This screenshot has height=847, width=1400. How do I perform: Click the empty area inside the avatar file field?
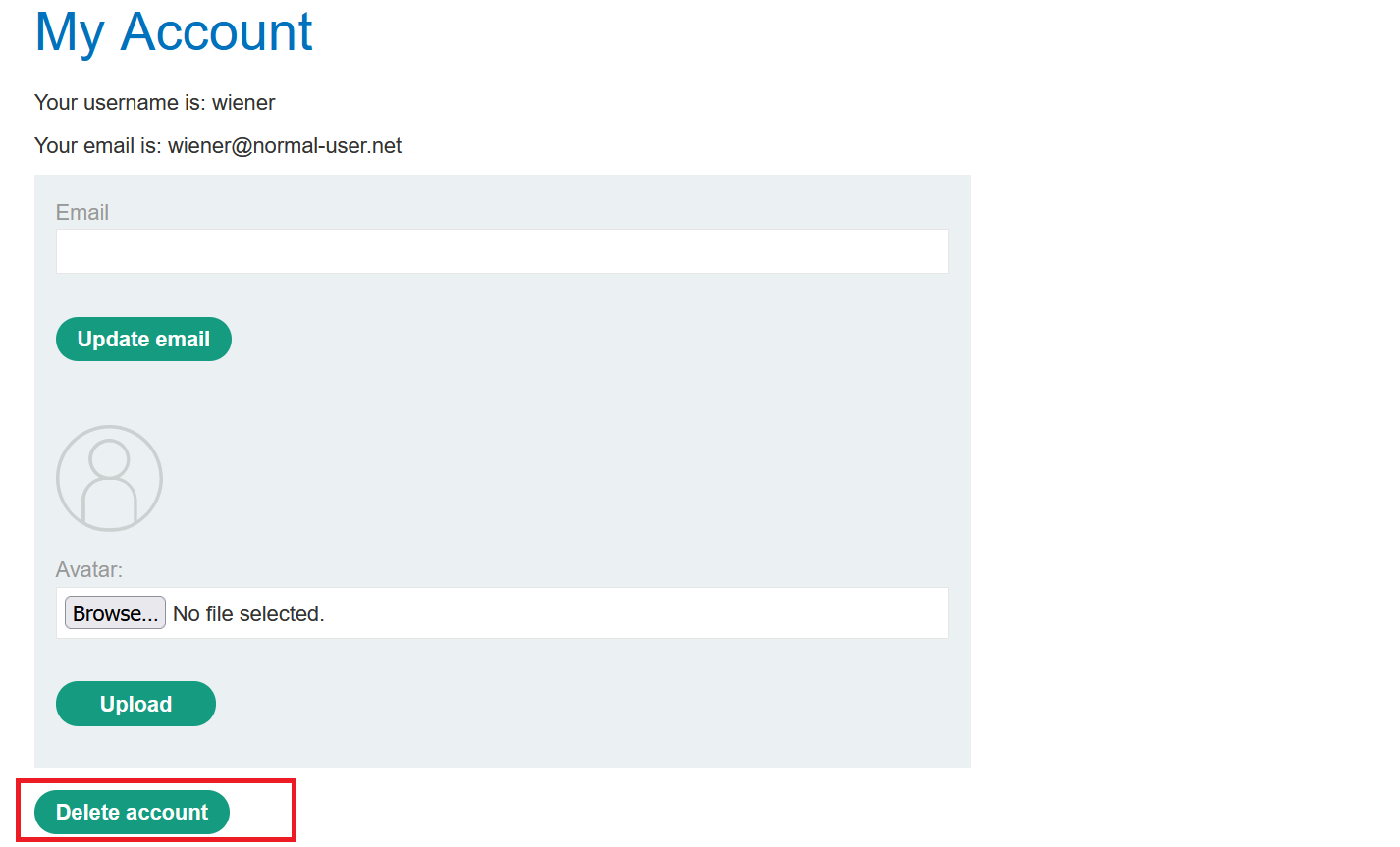638,613
